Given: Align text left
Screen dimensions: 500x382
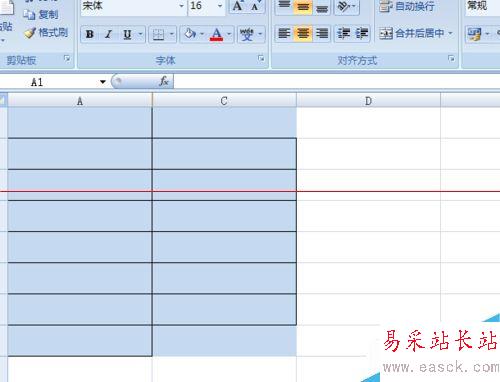Looking at the screenshot, I should [284, 33].
